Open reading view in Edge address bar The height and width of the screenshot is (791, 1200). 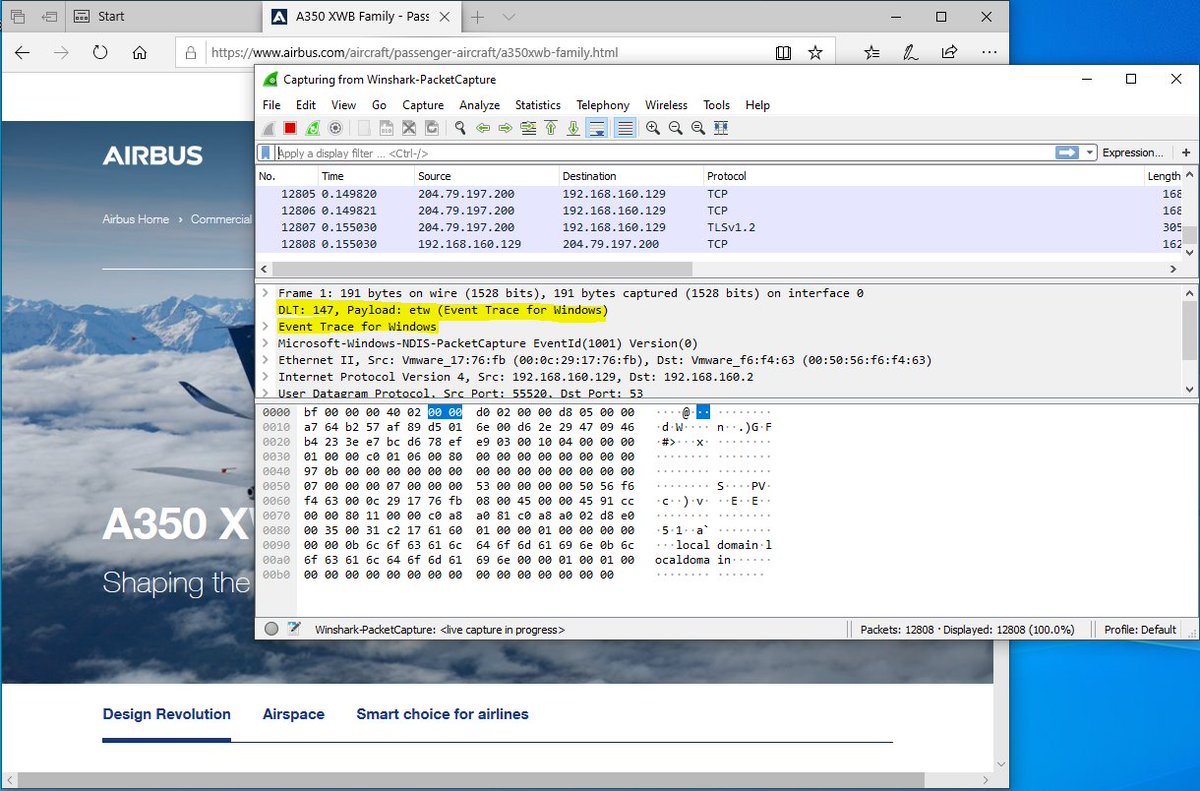click(784, 53)
